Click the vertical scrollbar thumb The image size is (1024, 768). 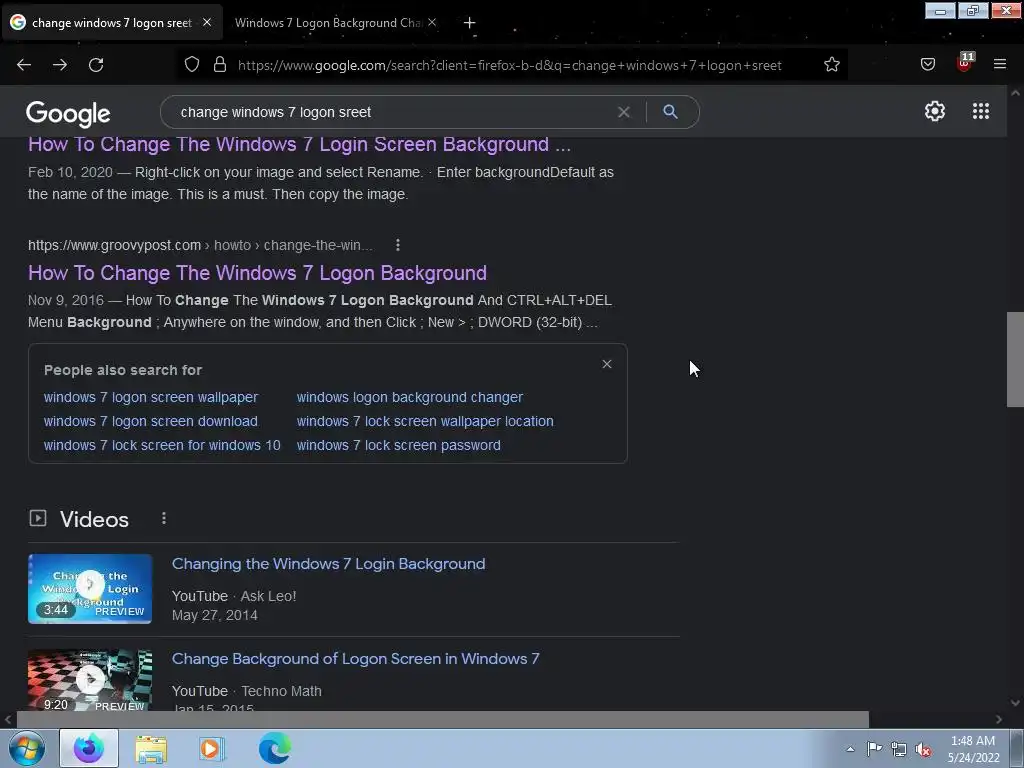pyautogui.click(x=1015, y=359)
